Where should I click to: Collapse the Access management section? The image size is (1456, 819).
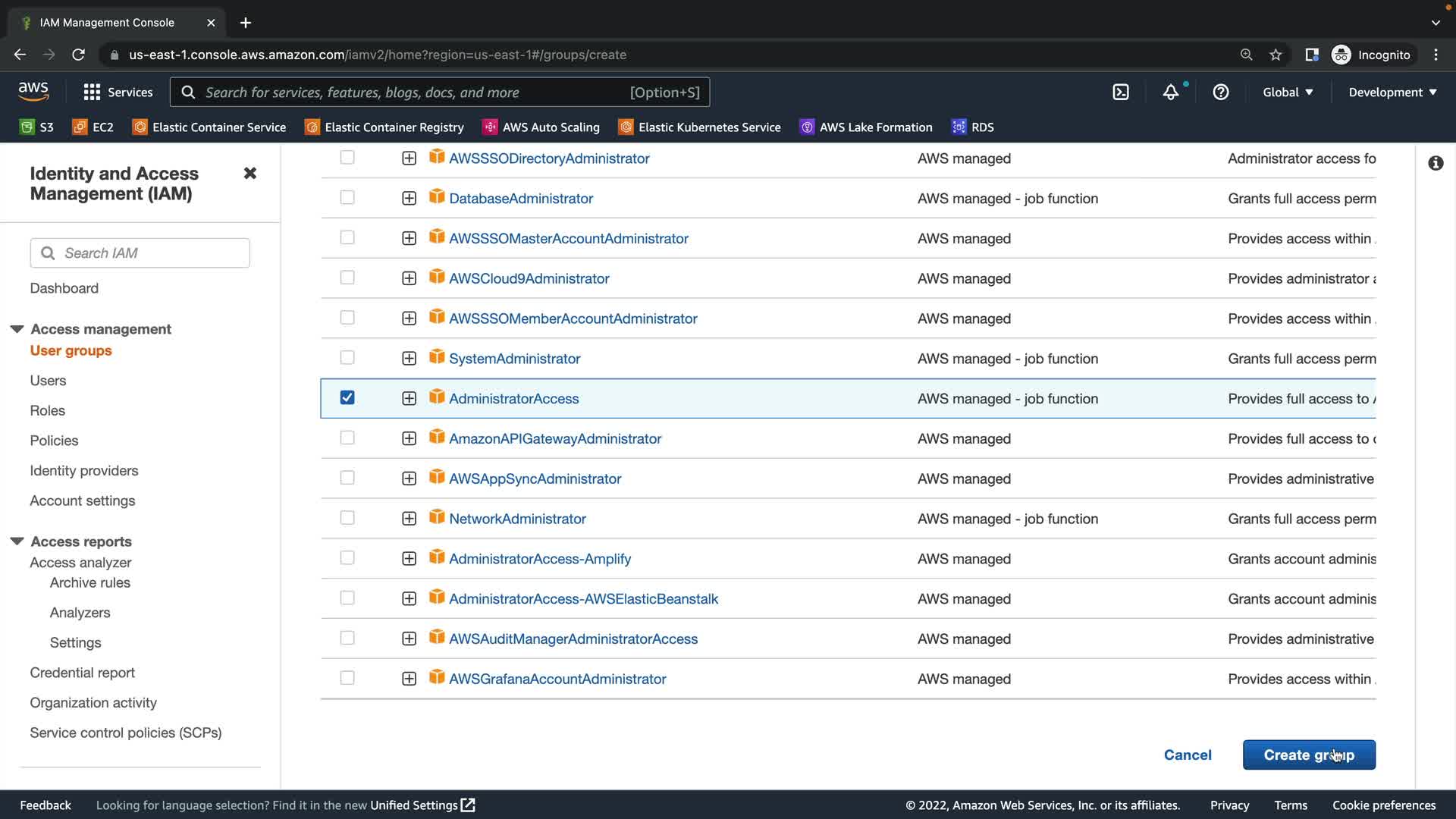click(x=17, y=329)
